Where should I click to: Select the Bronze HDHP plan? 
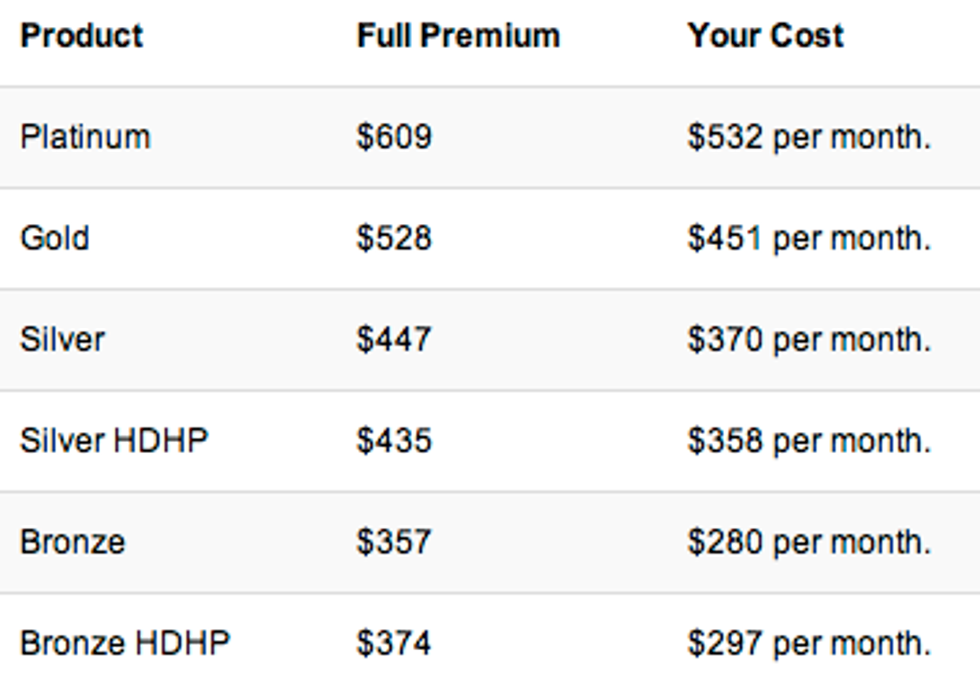125,643
